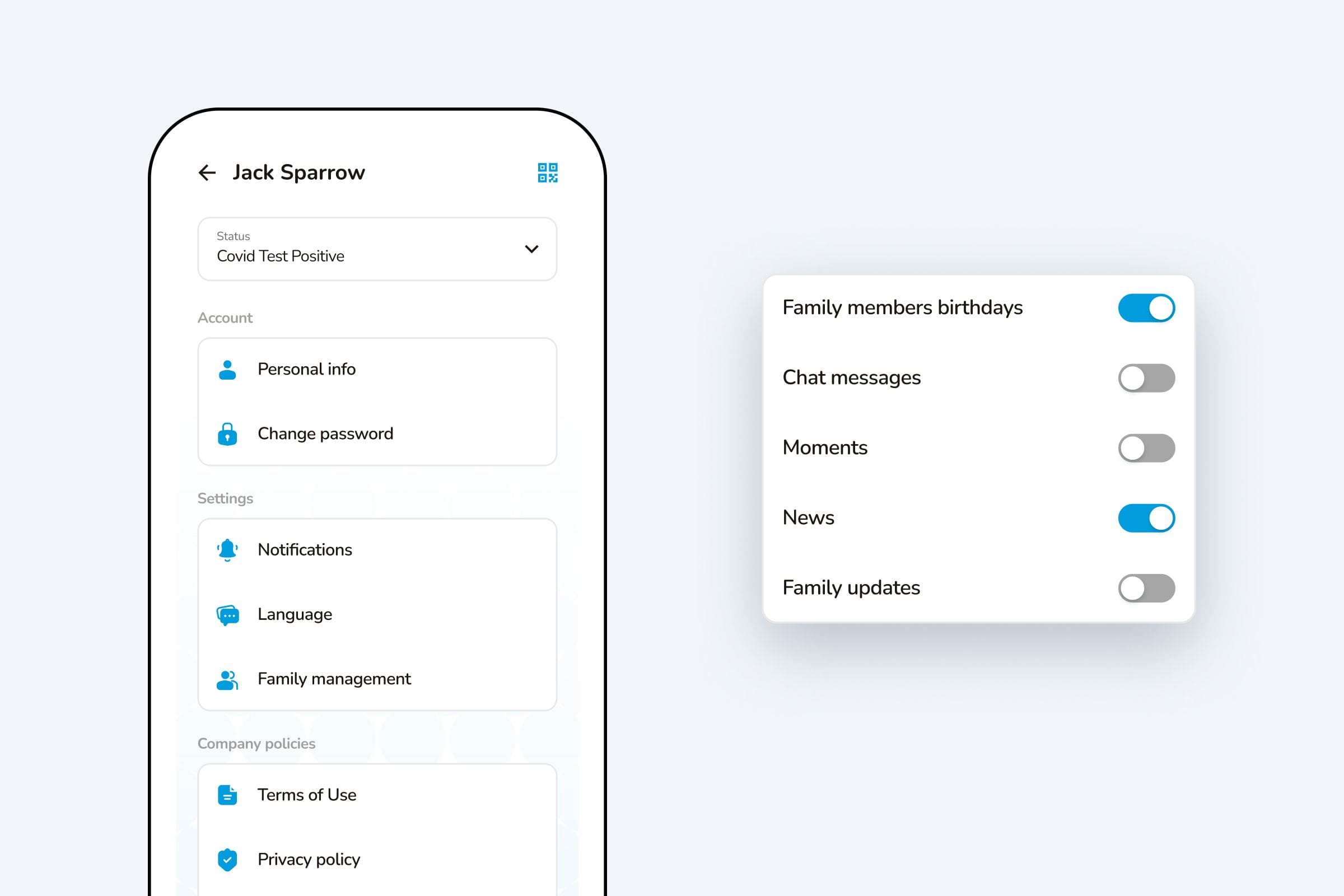Choose Language option
The width and height of the screenshot is (1344, 896).
[x=377, y=614]
